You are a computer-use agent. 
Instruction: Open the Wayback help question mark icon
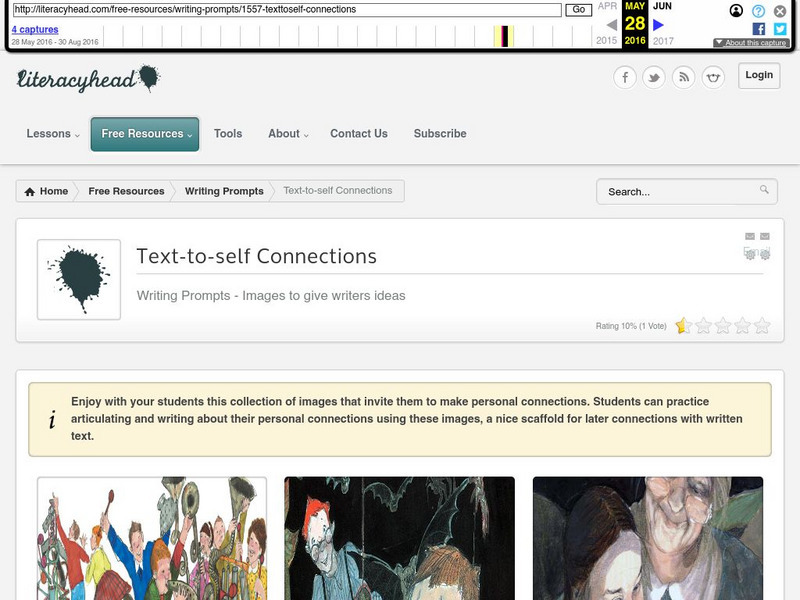(759, 11)
